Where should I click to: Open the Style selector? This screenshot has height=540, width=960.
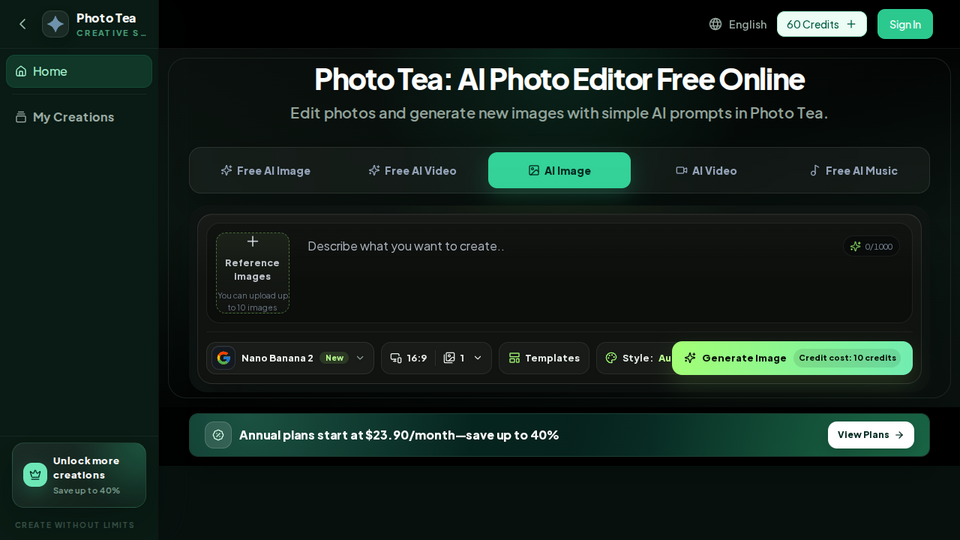point(634,358)
